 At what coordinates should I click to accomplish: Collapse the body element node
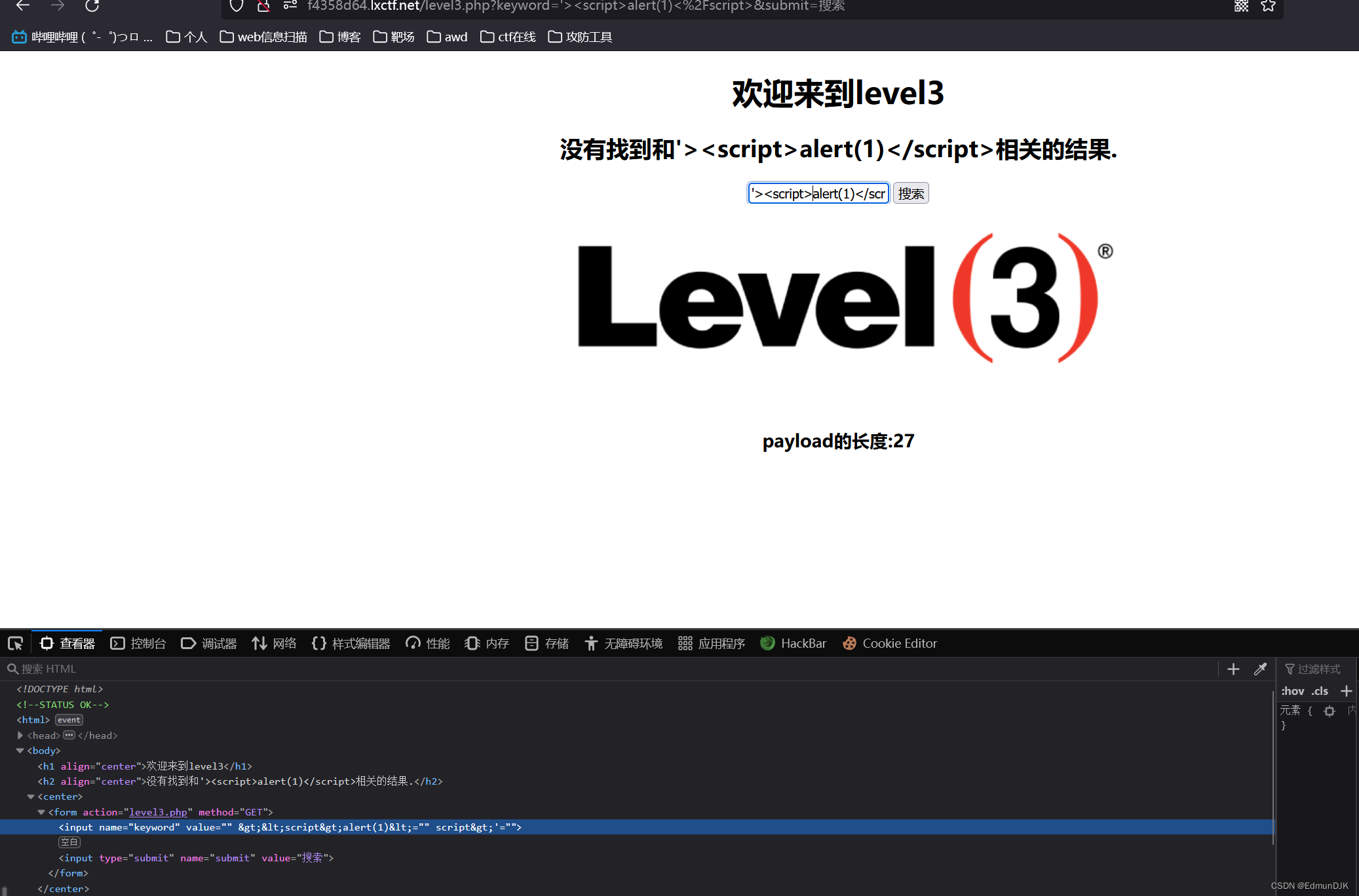[20, 751]
